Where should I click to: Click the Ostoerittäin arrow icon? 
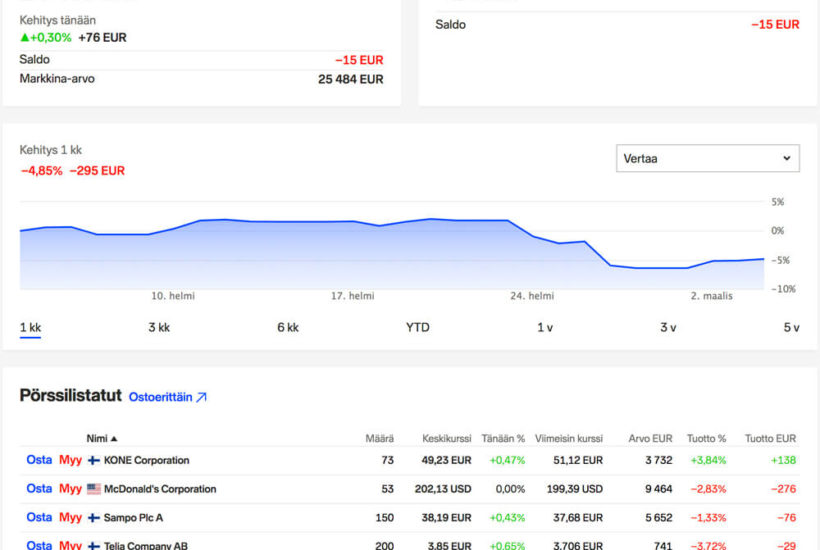point(201,397)
